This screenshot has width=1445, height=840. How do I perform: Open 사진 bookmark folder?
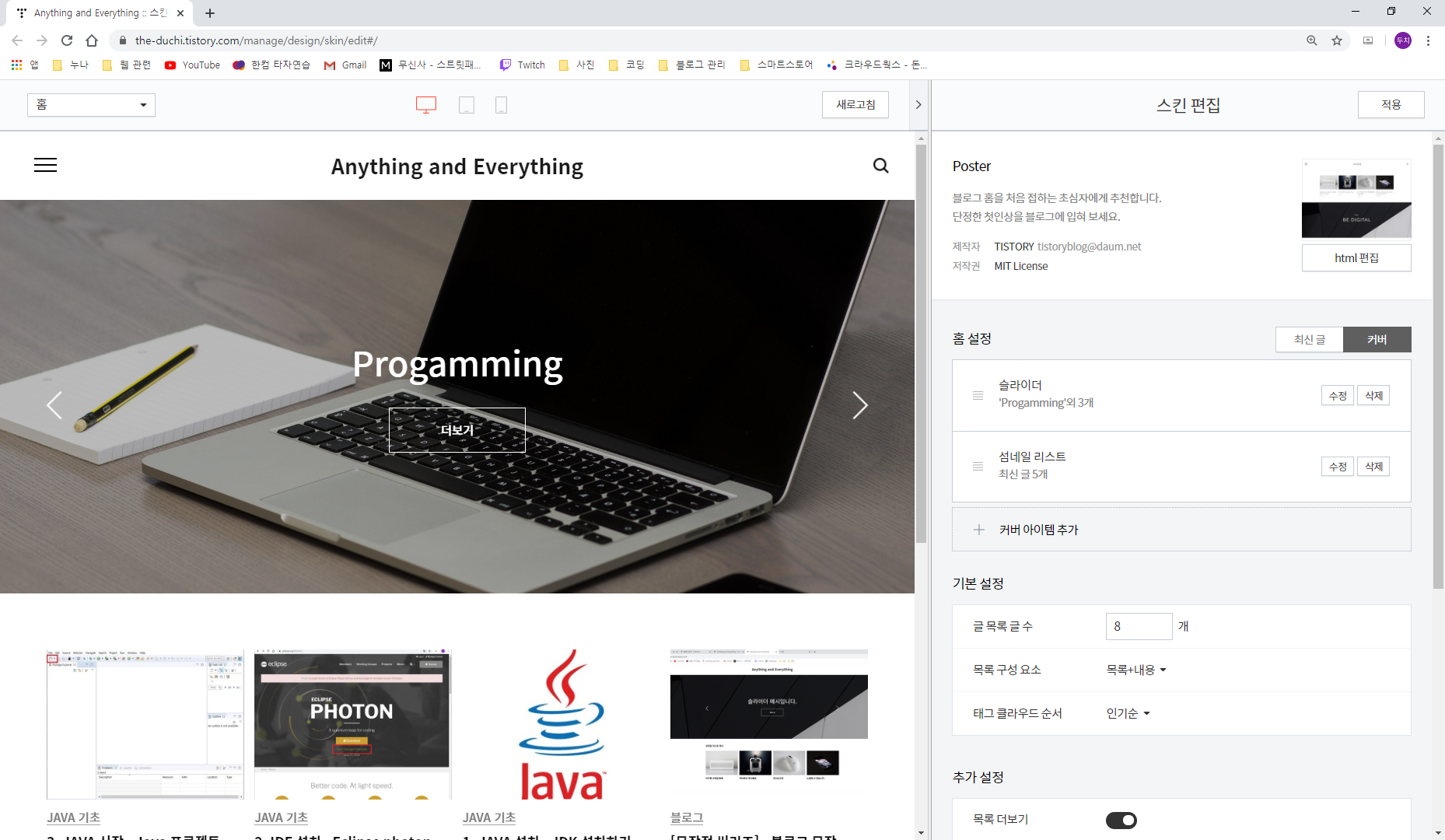coord(576,65)
